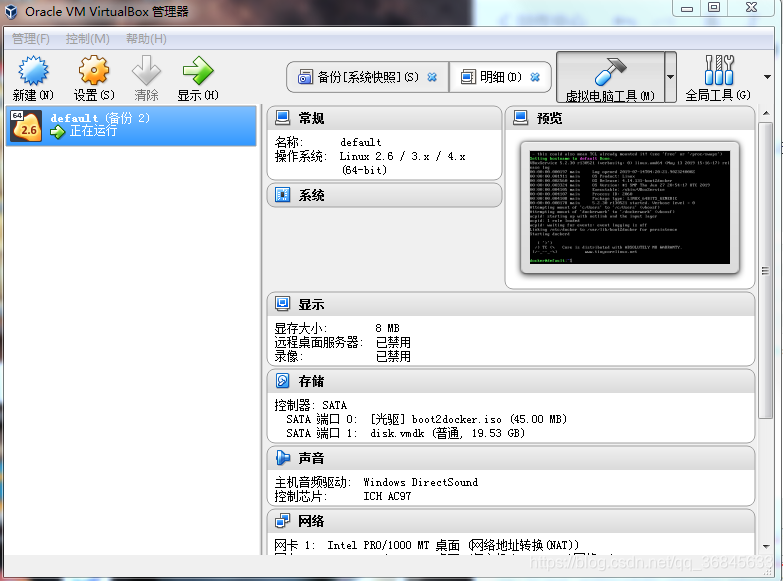Click the Show (显示) green arrow
Screen dimensions: 783x581
[x=198, y=70]
